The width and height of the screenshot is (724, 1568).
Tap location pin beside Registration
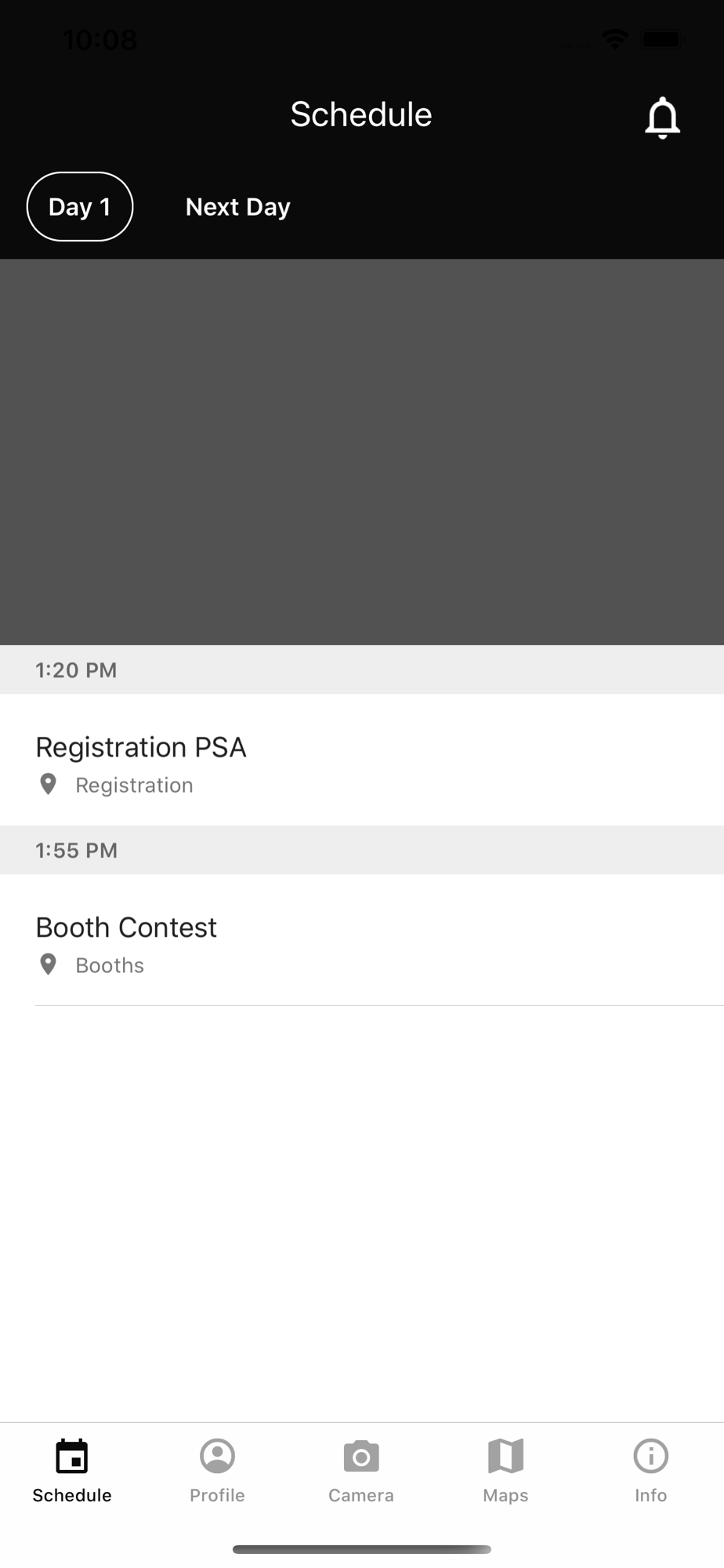[x=48, y=784]
